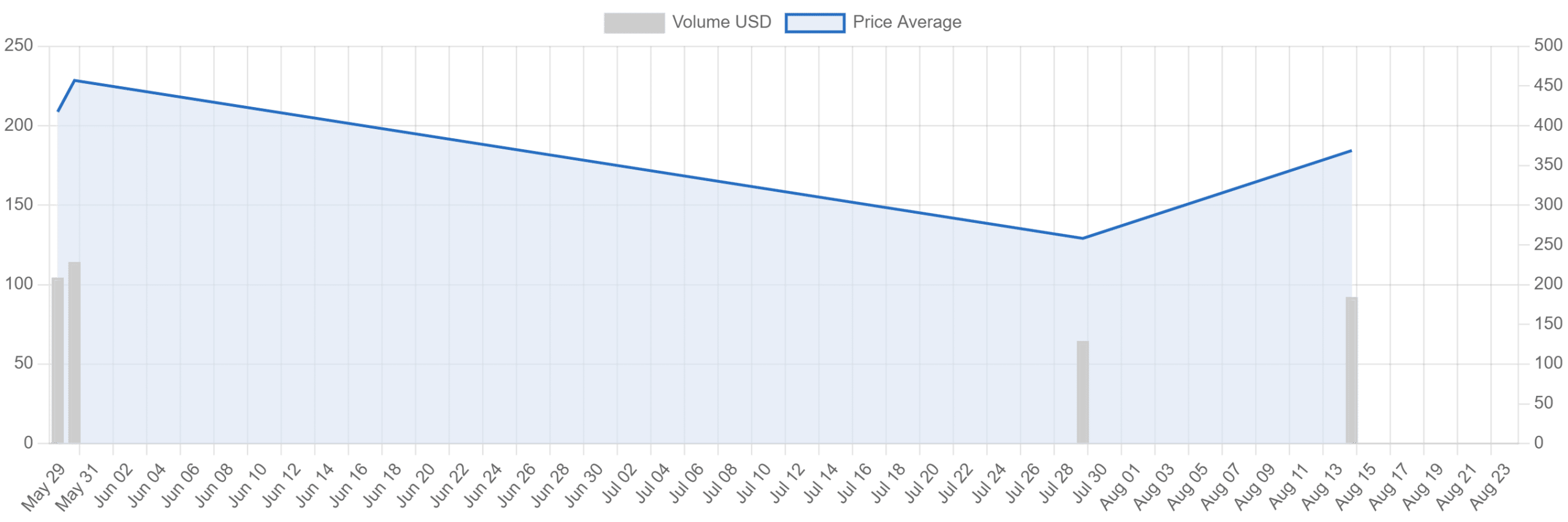Viewport: 1568px width, 522px height.
Task: Click the left axis value 100
Action: [x=19, y=284]
